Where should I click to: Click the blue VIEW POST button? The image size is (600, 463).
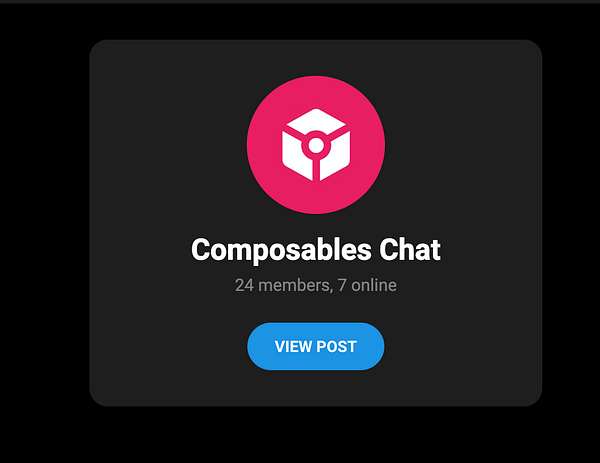pos(316,346)
